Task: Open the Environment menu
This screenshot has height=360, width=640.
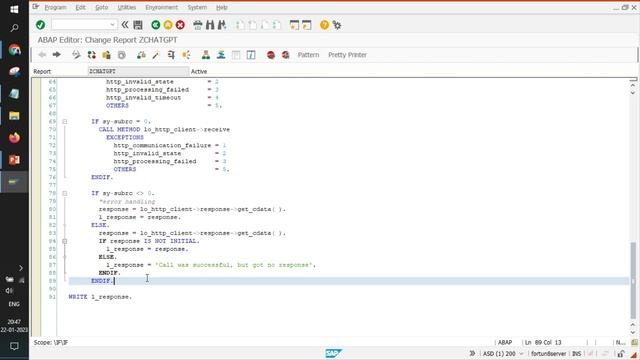Action: (162, 7)
